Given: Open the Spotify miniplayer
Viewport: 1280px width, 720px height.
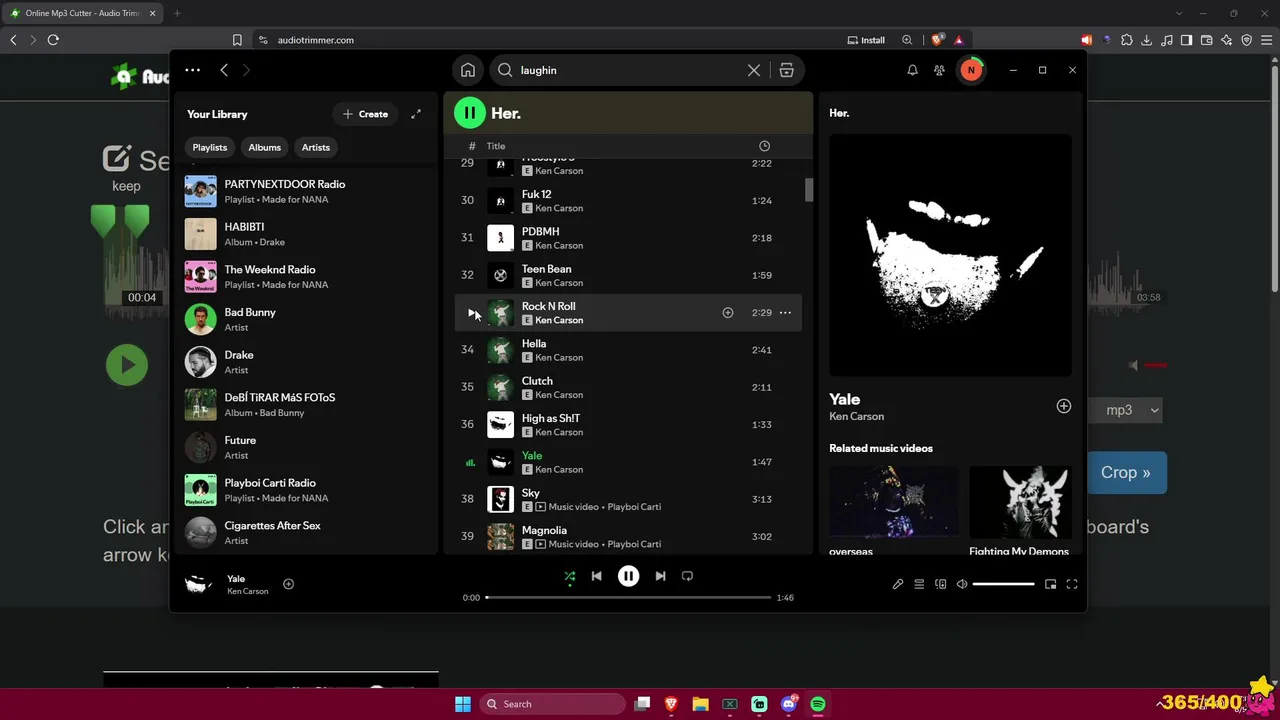Looking at the screenshot, I should click(1050, 584).
